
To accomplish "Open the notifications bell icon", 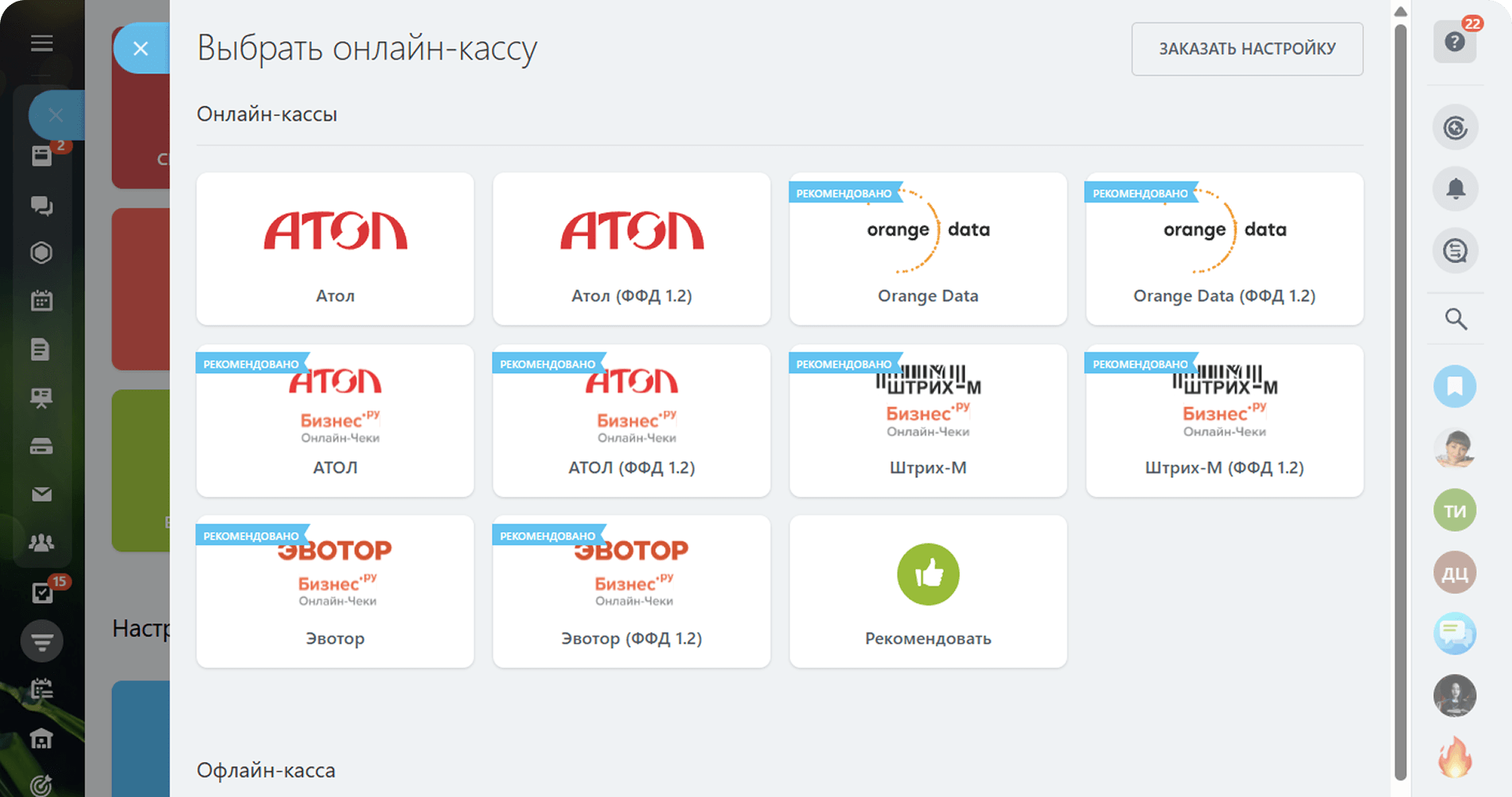I will 1455,189.
